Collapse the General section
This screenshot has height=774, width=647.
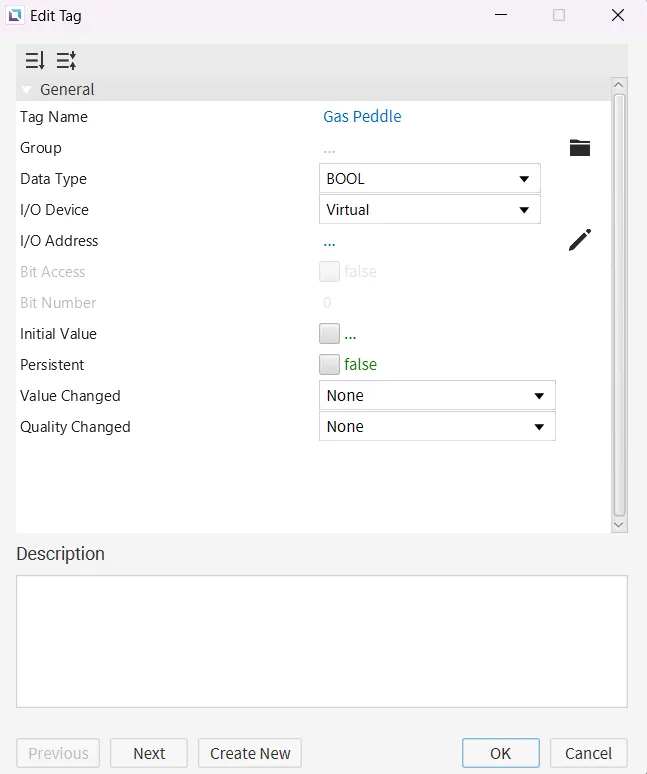click(x=27, y=90)
